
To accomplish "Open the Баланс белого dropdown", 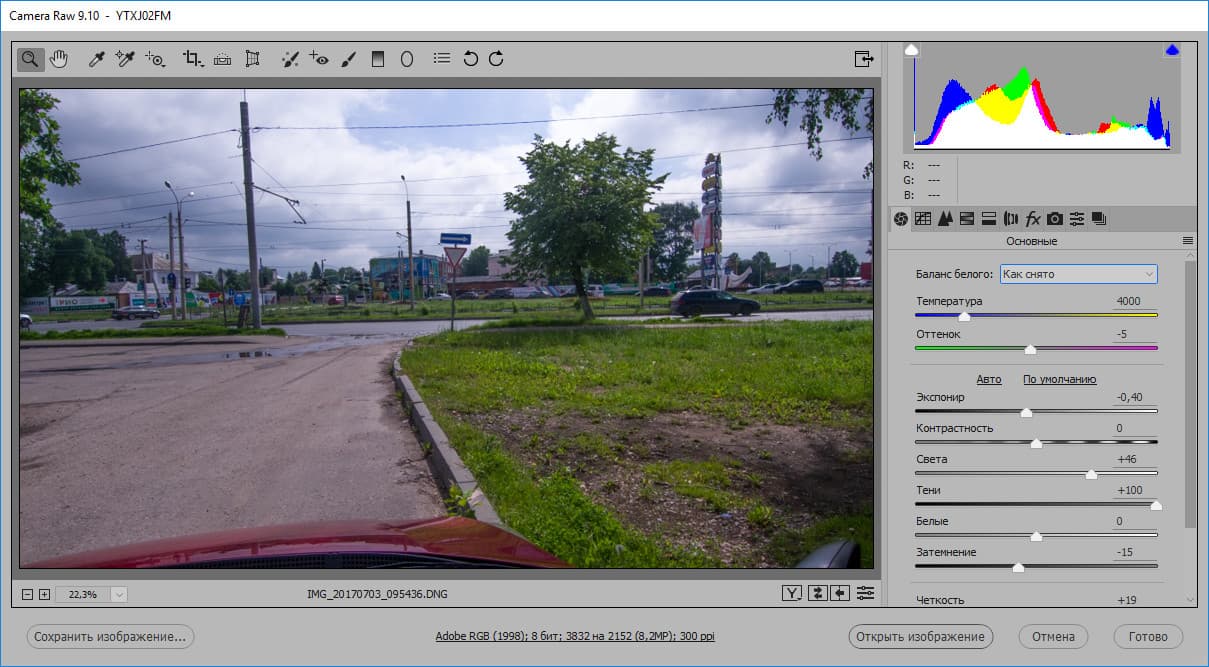I will click(1078, 274).
